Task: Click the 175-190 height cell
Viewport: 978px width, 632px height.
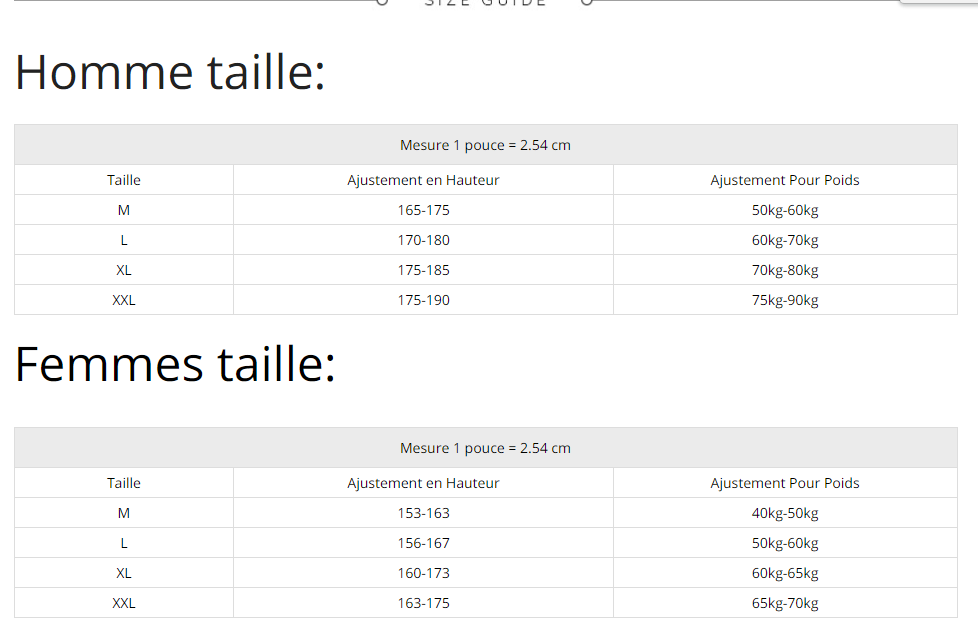Action: pos(423,300)
